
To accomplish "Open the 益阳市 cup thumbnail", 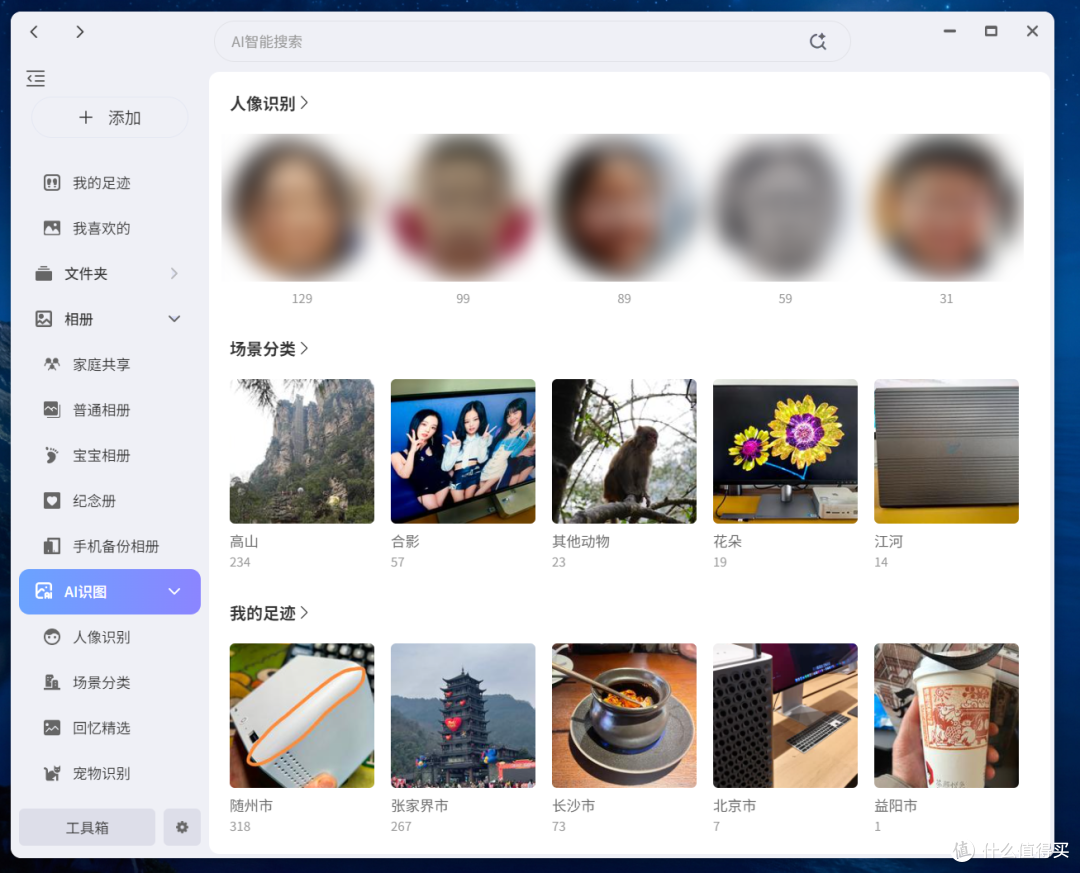I will click(x=946, y=715).
